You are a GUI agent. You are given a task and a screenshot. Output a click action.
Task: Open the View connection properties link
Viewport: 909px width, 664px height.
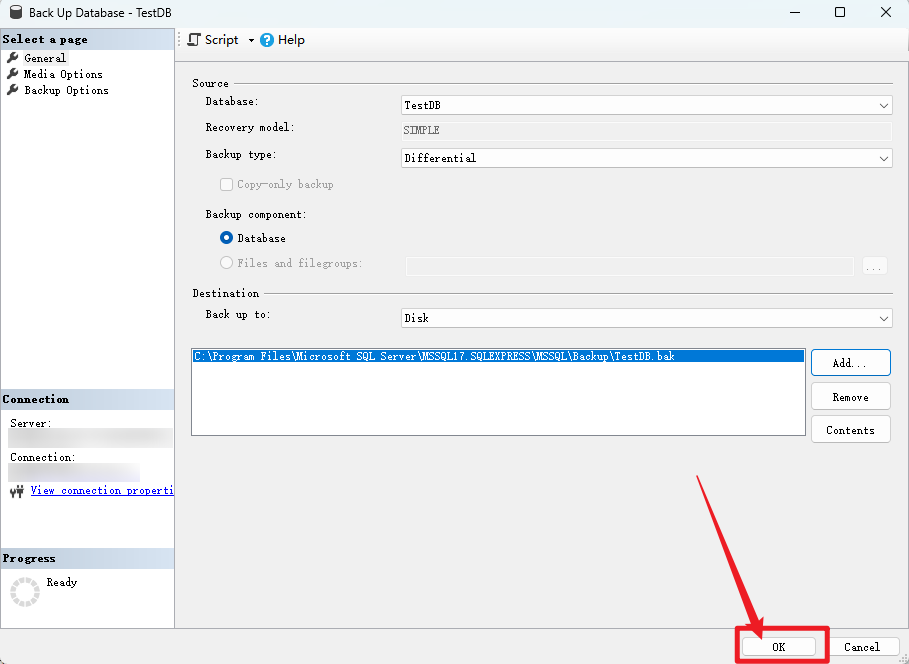[x=102, y=491]
